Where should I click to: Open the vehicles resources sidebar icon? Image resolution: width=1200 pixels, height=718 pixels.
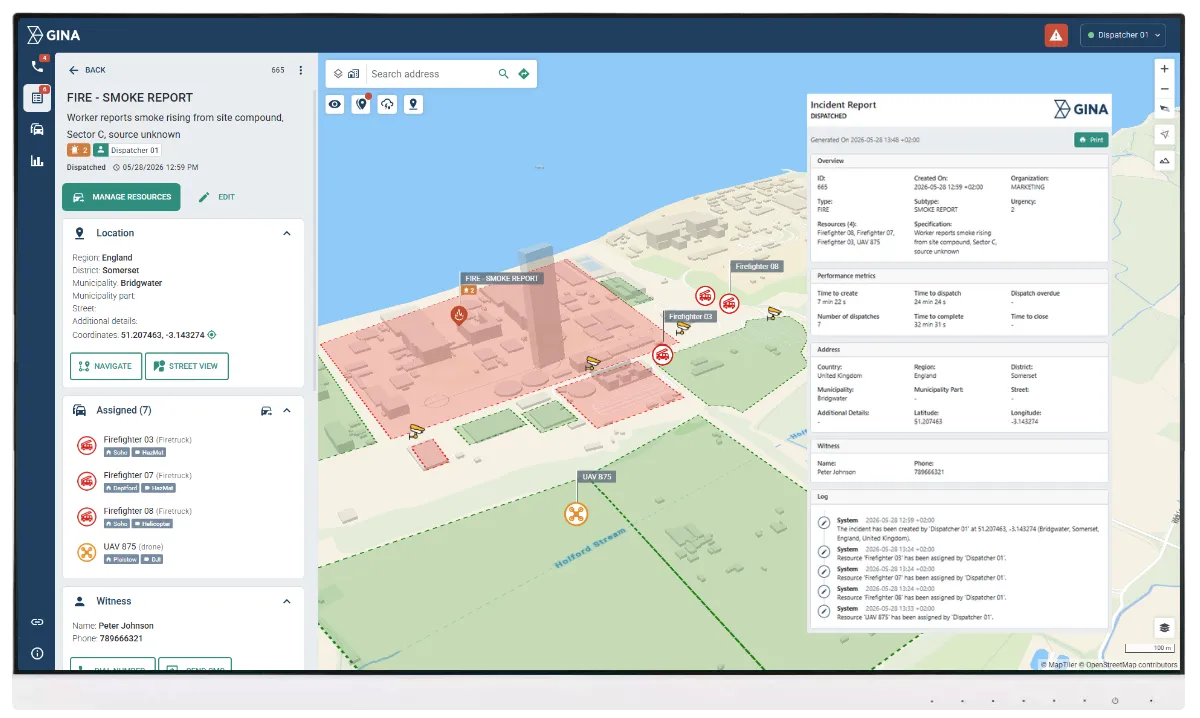pos(37,129)
